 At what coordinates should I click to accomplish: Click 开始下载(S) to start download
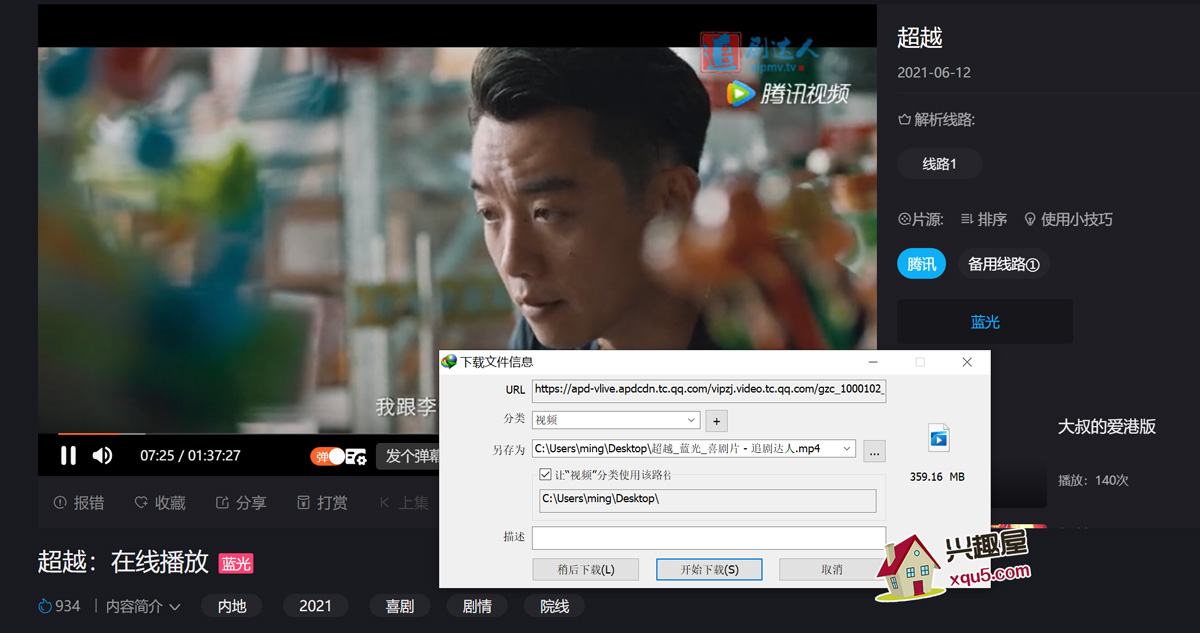click(709, 569)
